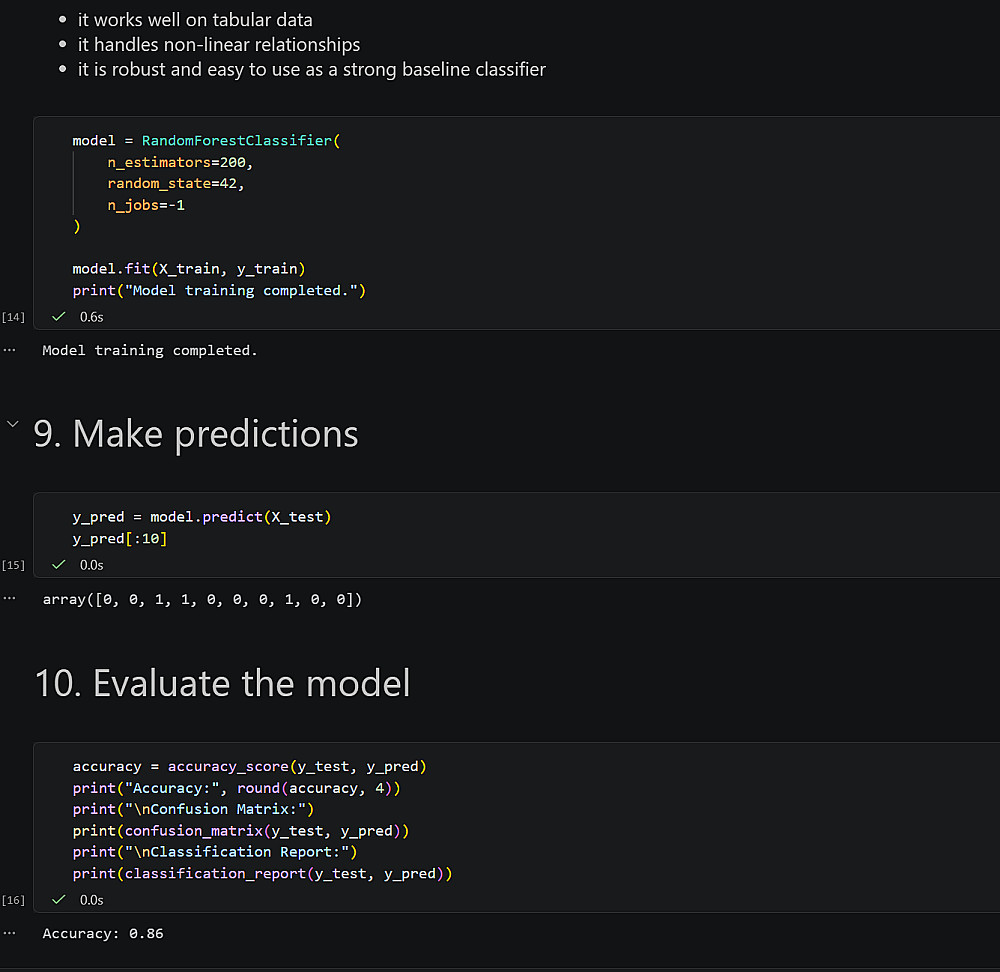Click the 0.6s execution time label
The height and width of the screenshot is (972, 1000).
tap(92, 316)
